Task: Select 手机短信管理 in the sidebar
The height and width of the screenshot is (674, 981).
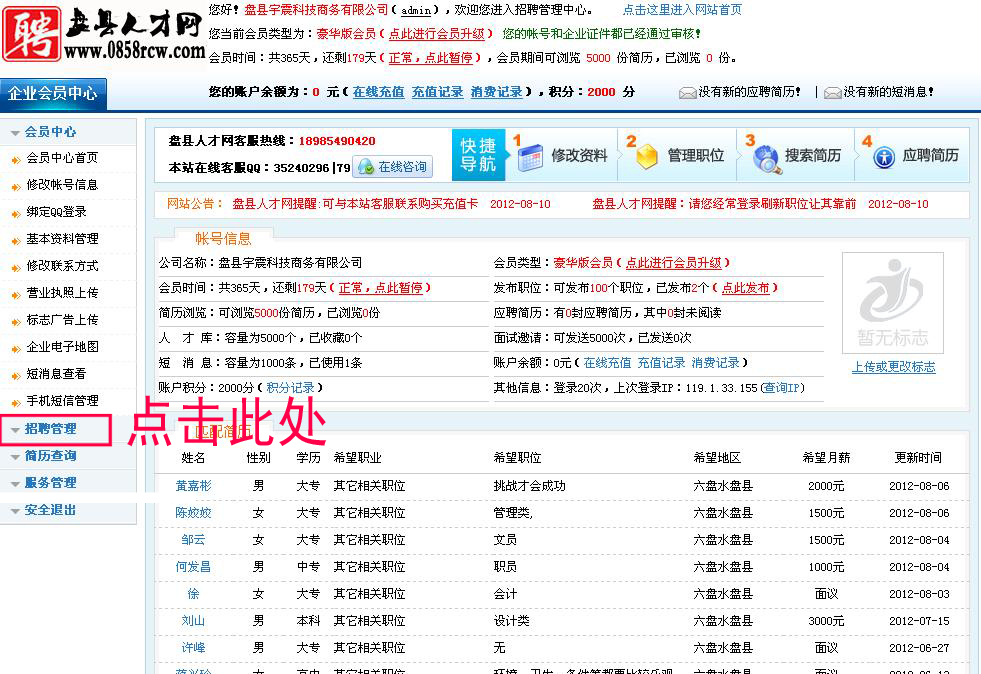Action: [x=62, y=401]
